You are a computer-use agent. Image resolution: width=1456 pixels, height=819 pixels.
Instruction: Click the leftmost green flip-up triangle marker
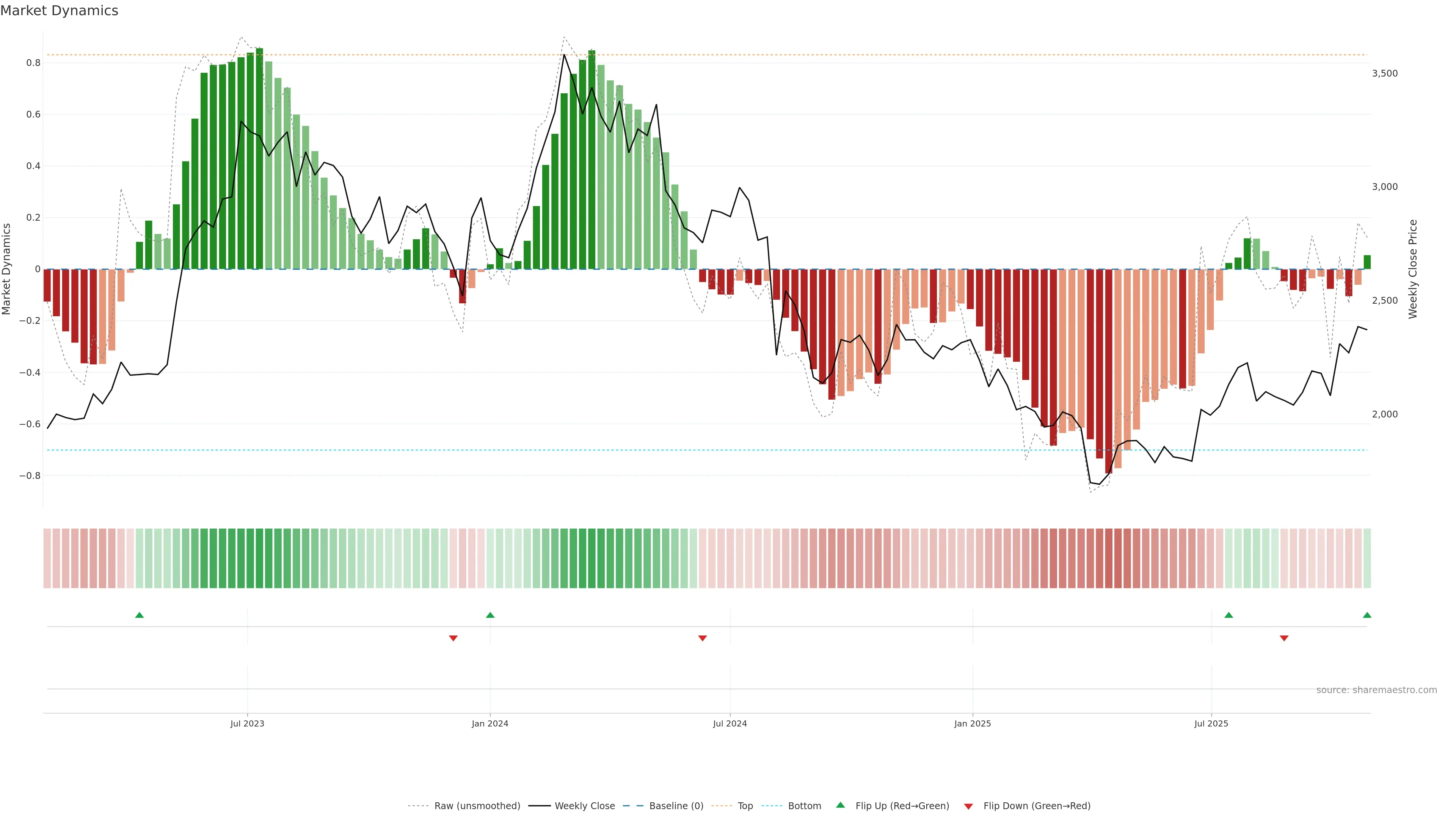(140, 615)
